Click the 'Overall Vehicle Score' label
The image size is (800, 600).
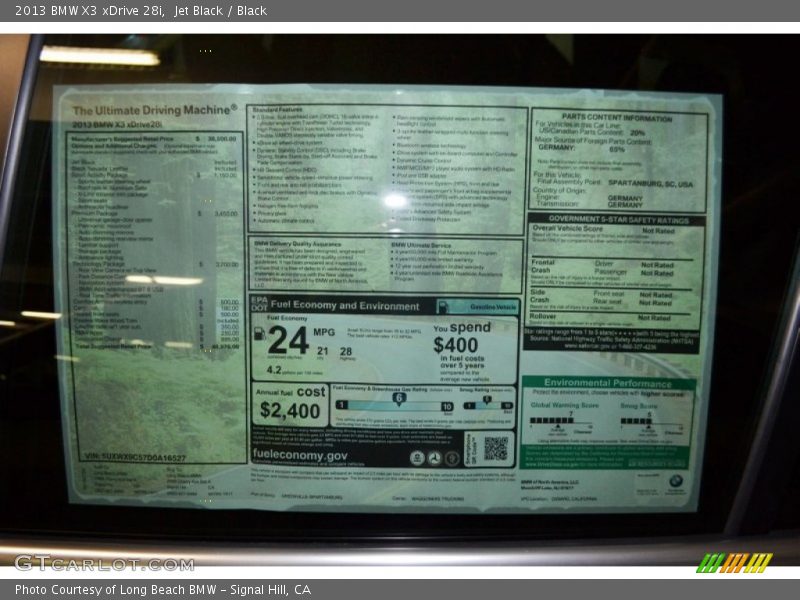pos(567,229)
